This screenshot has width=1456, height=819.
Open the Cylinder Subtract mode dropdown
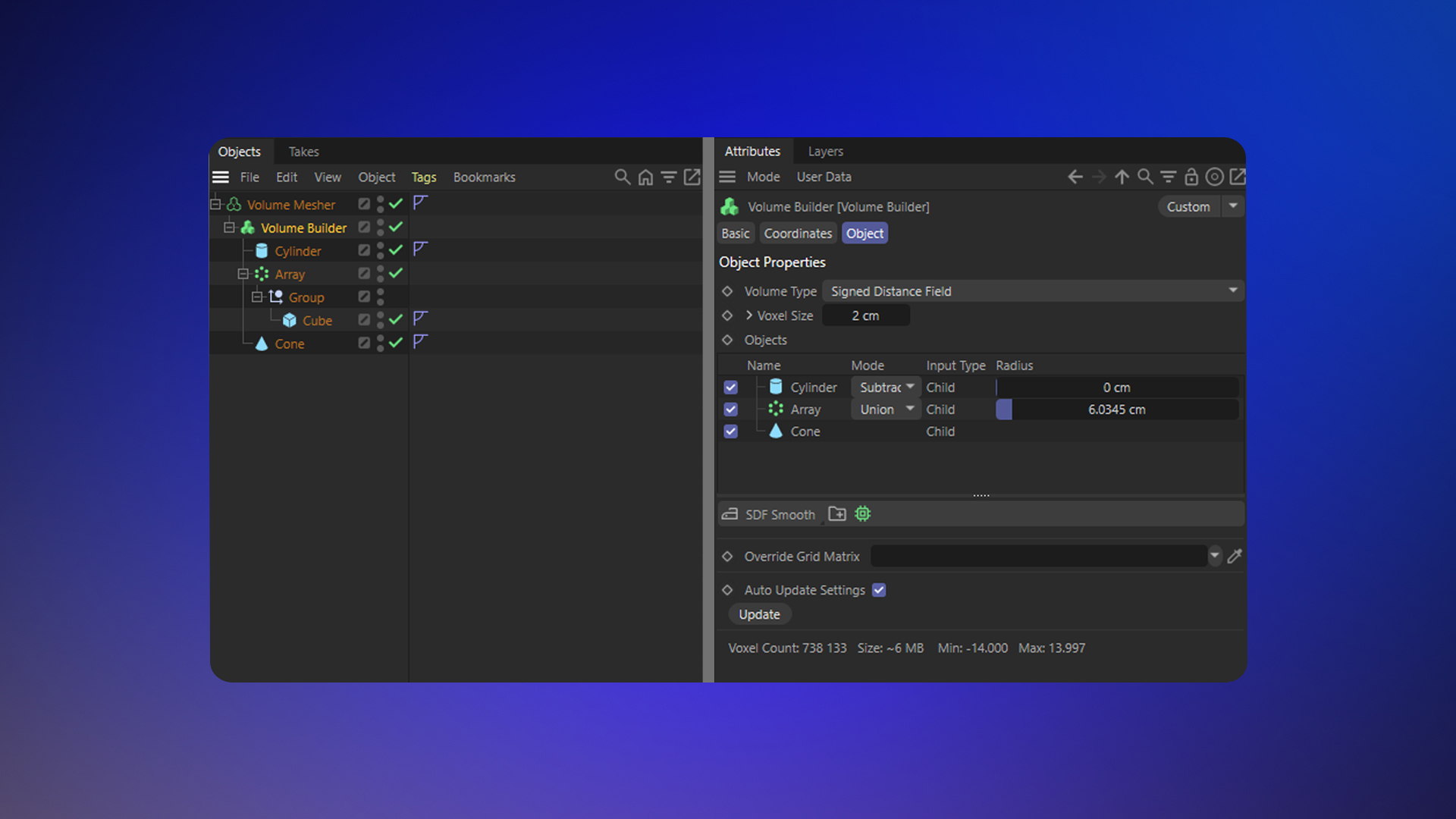tap(886, 388)
